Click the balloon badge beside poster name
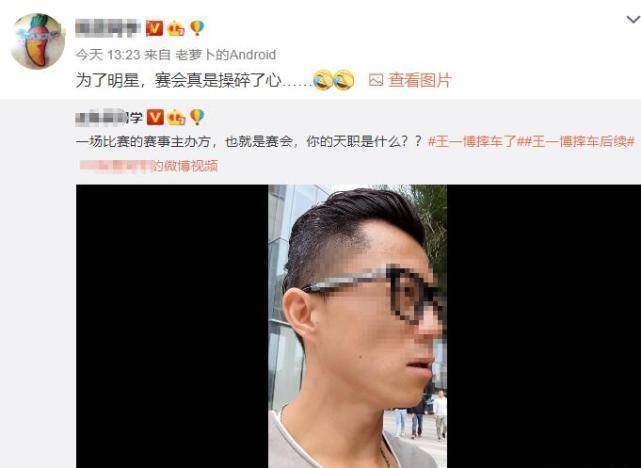The image size is (641, 468). [197, 28]
